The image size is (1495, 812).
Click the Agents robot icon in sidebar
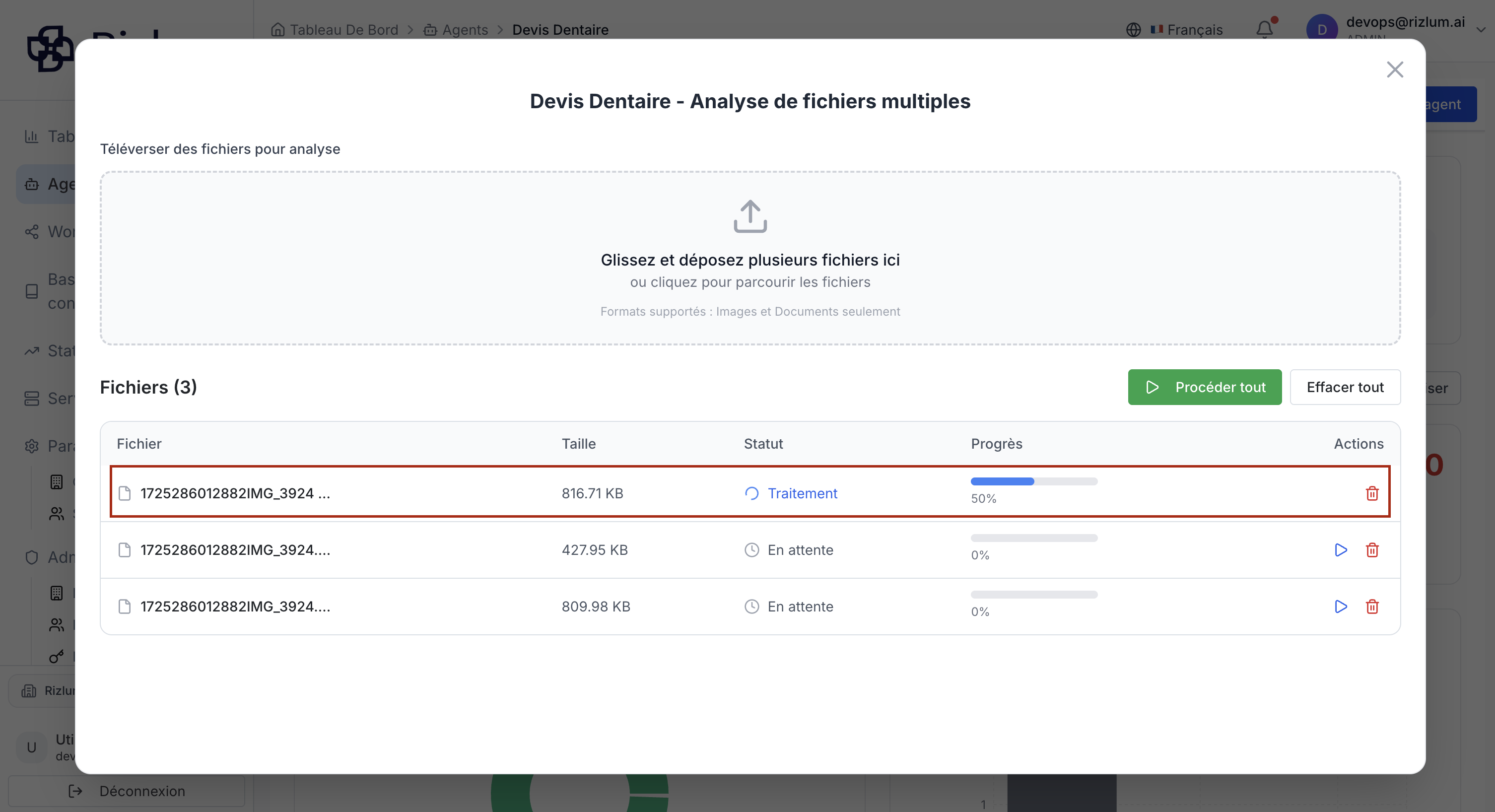[x=31, y=184]
